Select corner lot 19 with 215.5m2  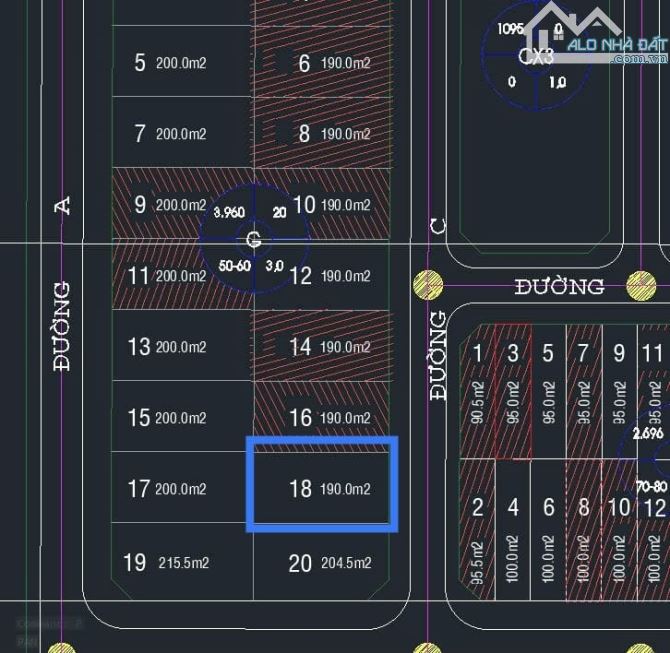click(x=166, y=562)
